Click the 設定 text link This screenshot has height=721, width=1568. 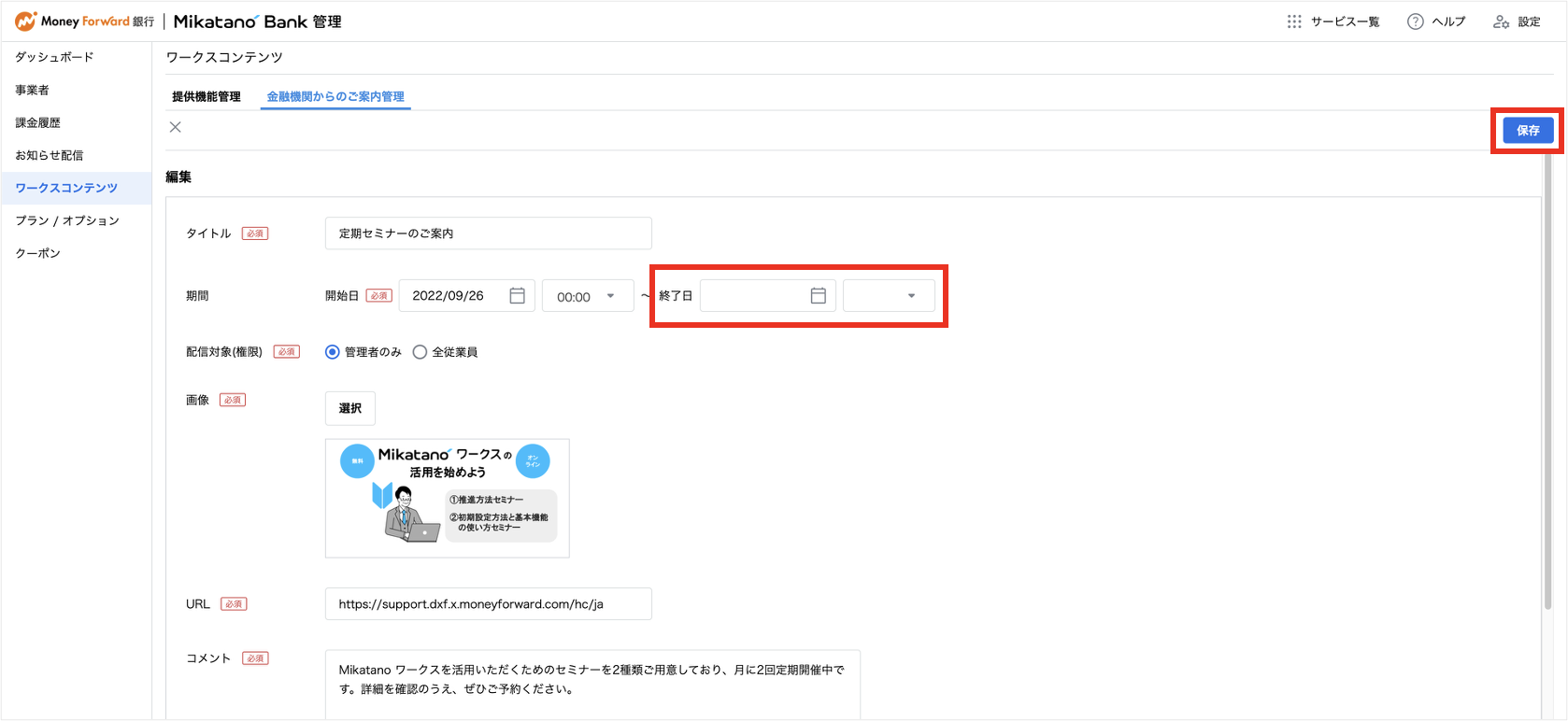click(x=1529, y=21)
